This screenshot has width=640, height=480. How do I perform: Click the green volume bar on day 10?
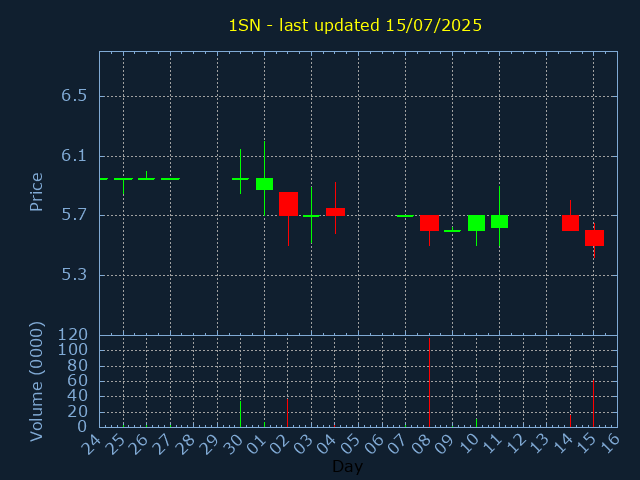coord(476,422)
